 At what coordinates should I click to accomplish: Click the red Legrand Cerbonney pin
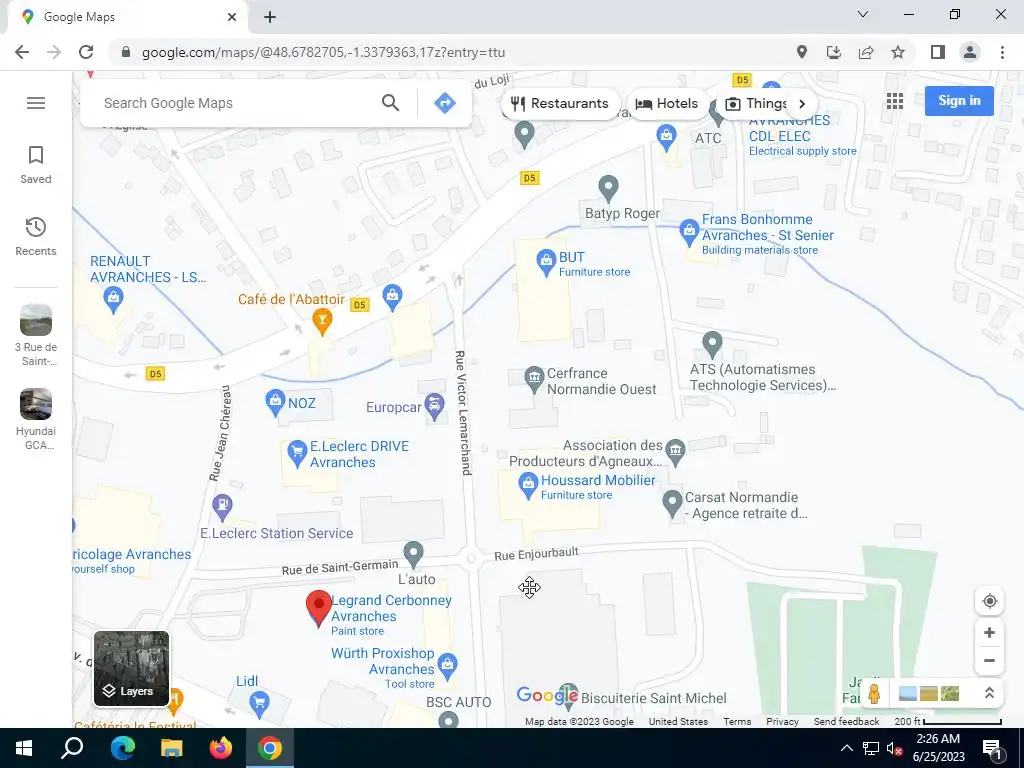(319, 608)
